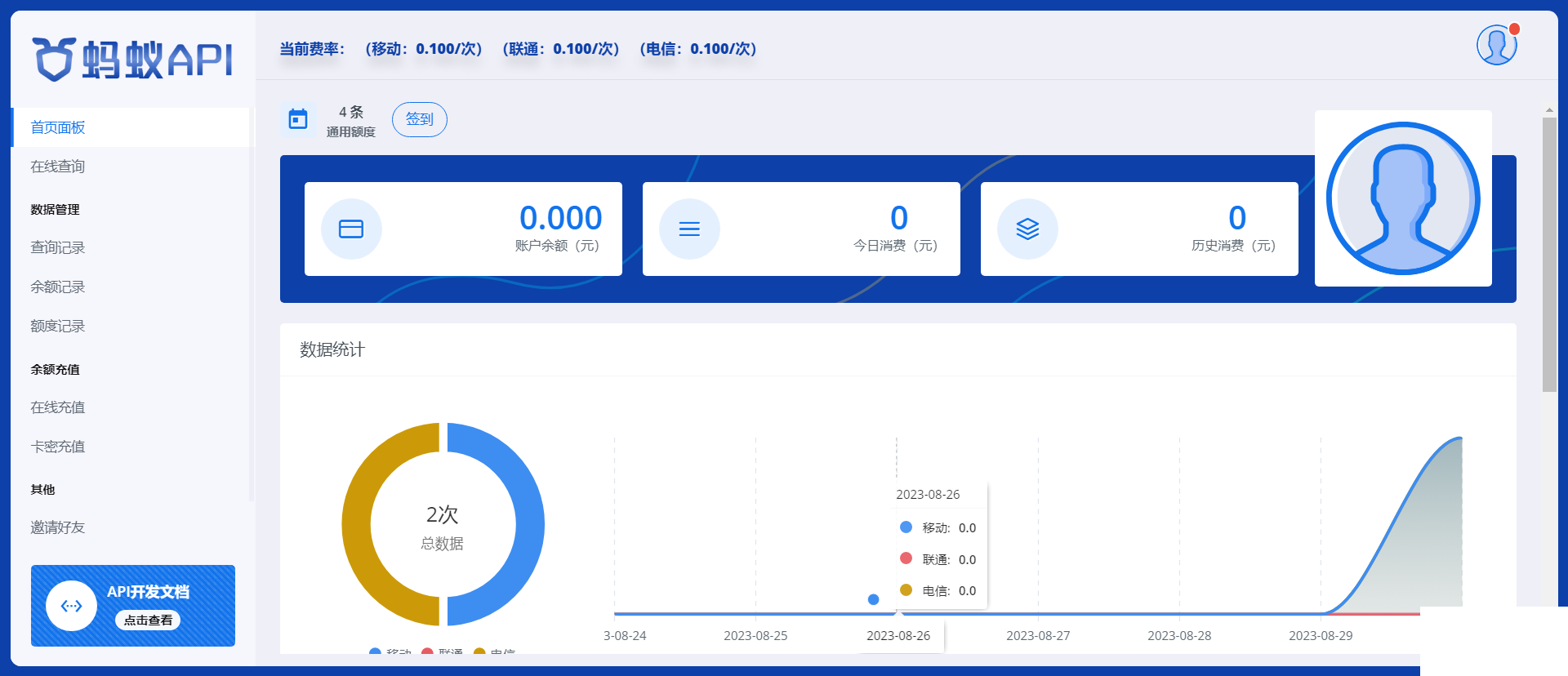Click the today's consumption list icon

pos(689,229)
